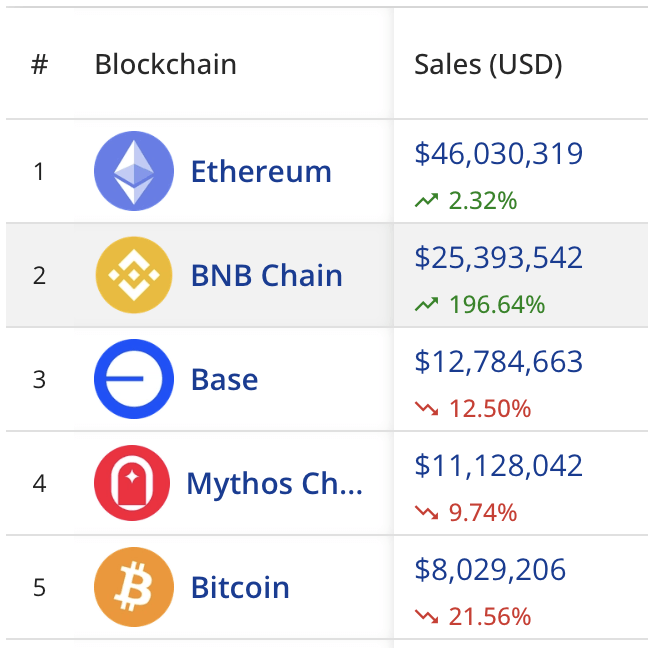Go to the Base blockchain page
This screenshot has height=648, width=648.
(x=225, y=379)
